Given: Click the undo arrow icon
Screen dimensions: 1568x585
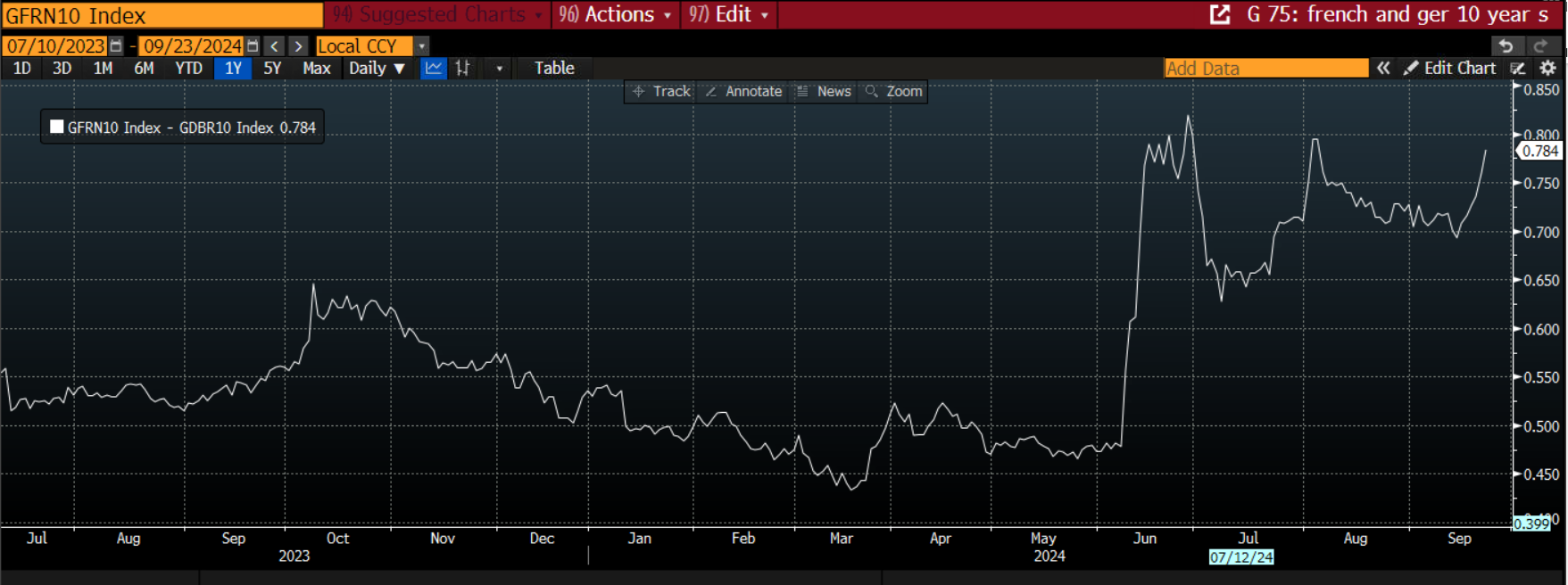Looking at the screenshot, I should click(1506, 45).
